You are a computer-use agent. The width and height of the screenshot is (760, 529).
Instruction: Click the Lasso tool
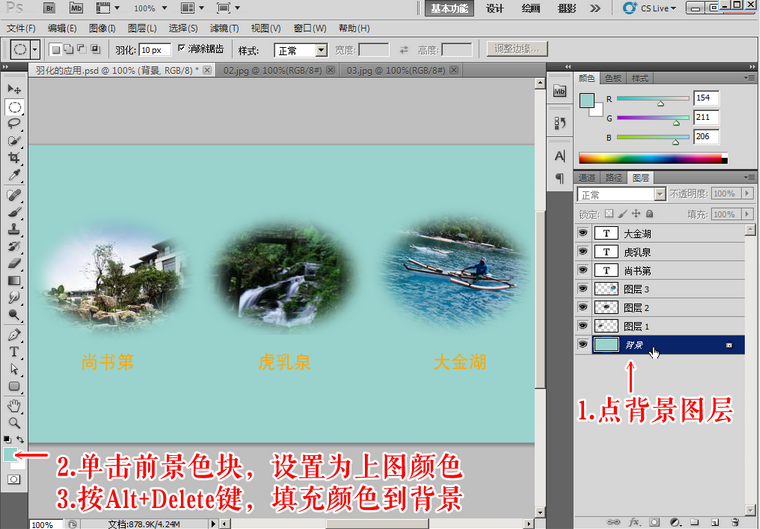pyautogui.click(x=15, y=124)
